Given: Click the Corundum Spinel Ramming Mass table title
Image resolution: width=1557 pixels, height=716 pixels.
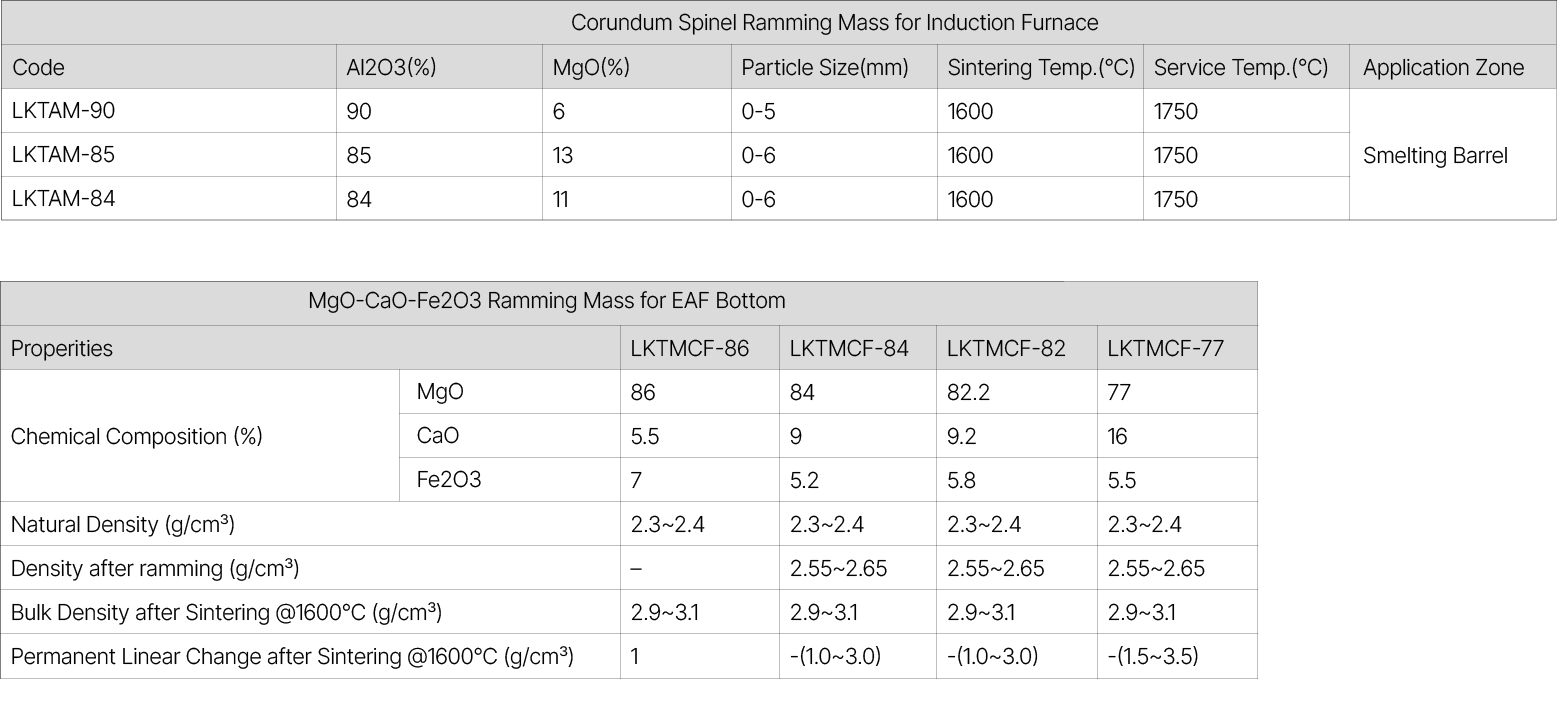Looking at the screenshot, I should click(x=834, y=22).
